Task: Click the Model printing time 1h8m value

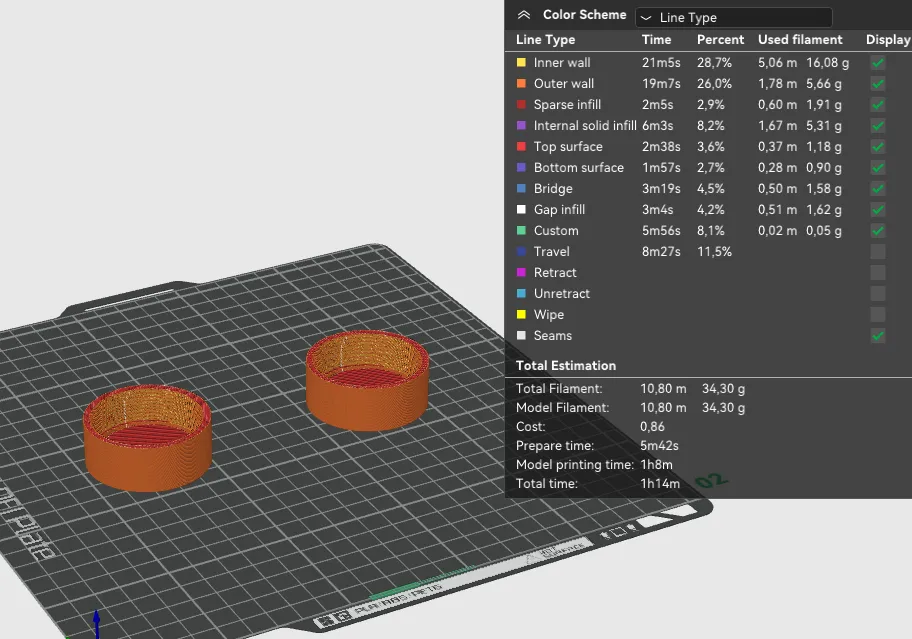Action: pyautogui.click(x=656, y=465)
